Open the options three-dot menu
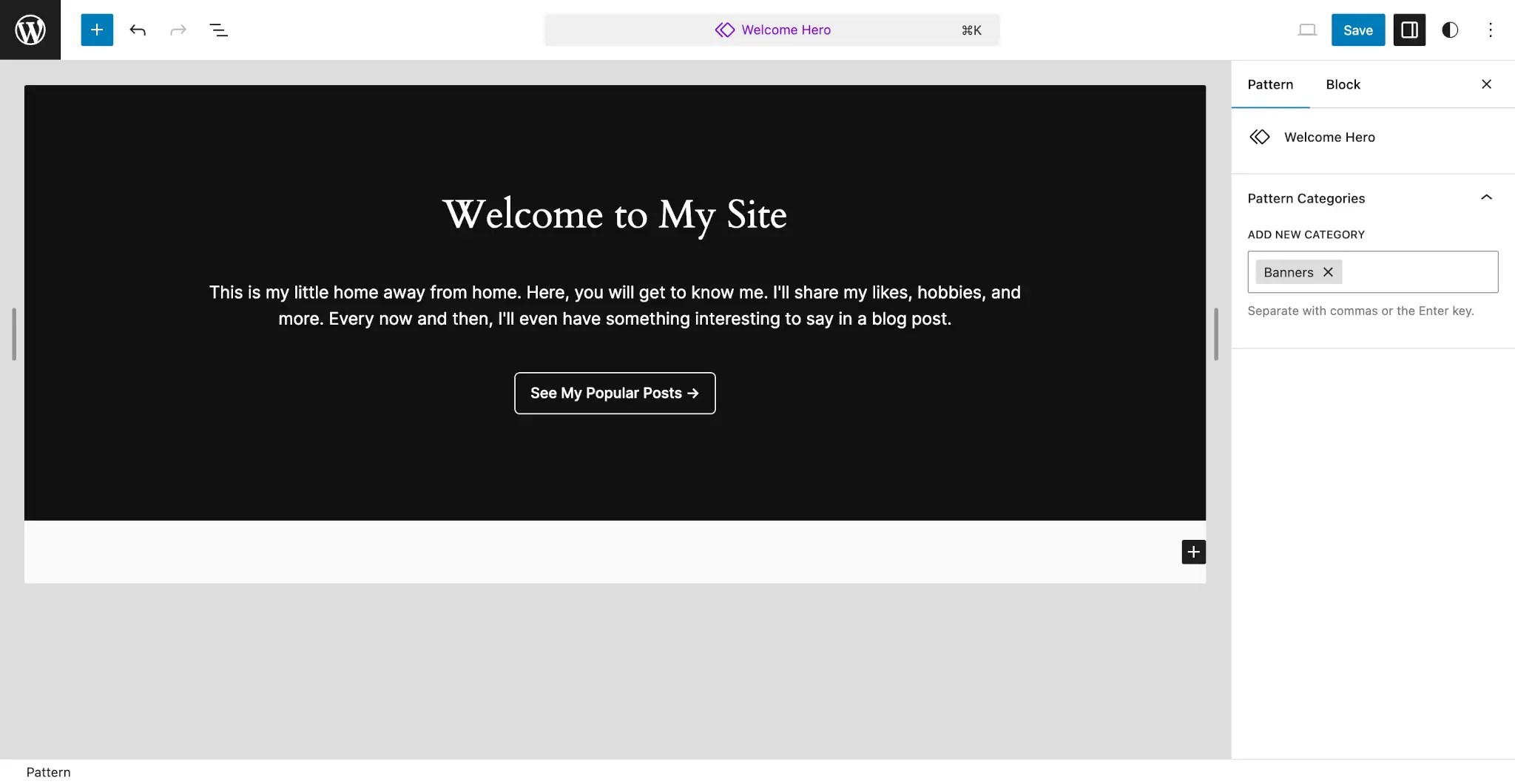Screen dimensions: 1515x784 click(x=1490, y=30)
